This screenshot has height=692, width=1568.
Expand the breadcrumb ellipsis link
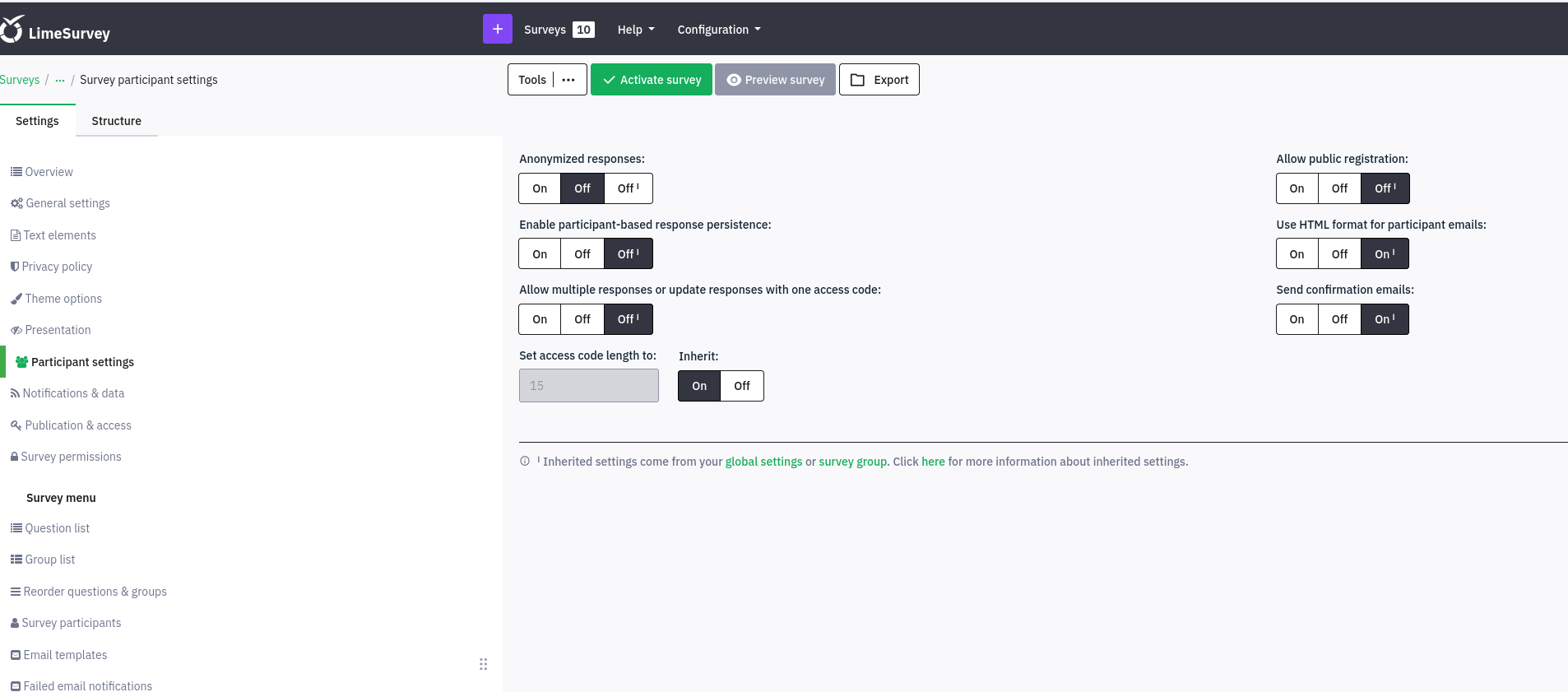(60, 80)
